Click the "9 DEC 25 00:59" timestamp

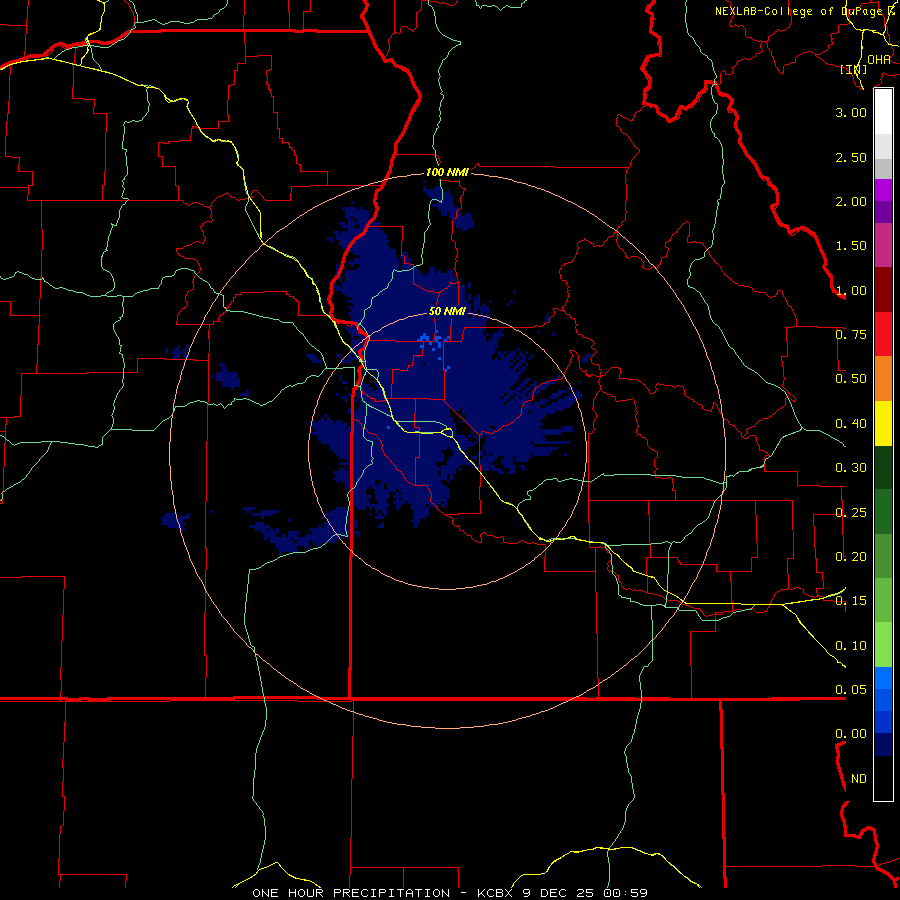(x=585, y=893)
